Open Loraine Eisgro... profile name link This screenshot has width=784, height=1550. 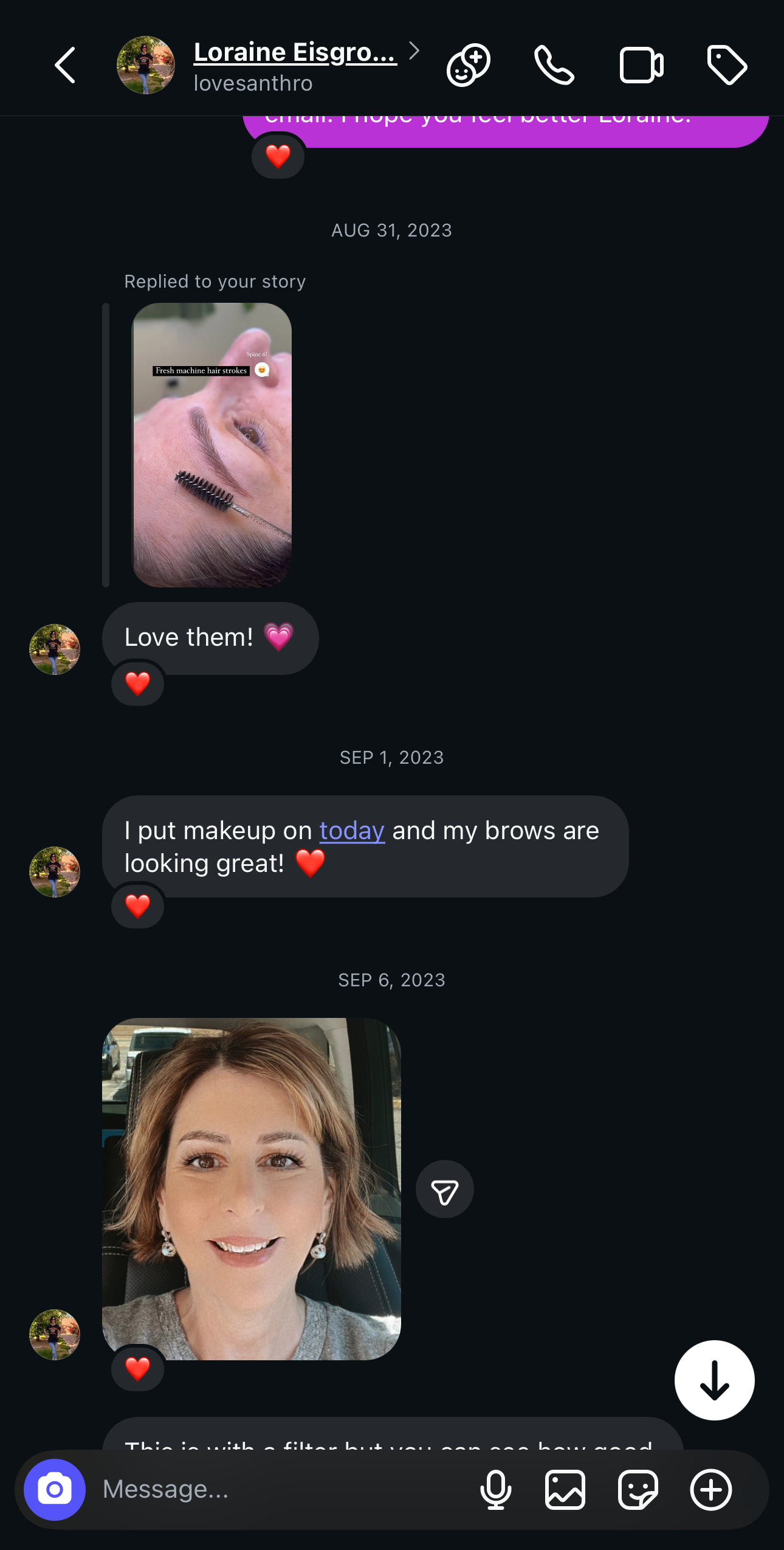click(295, 52)
